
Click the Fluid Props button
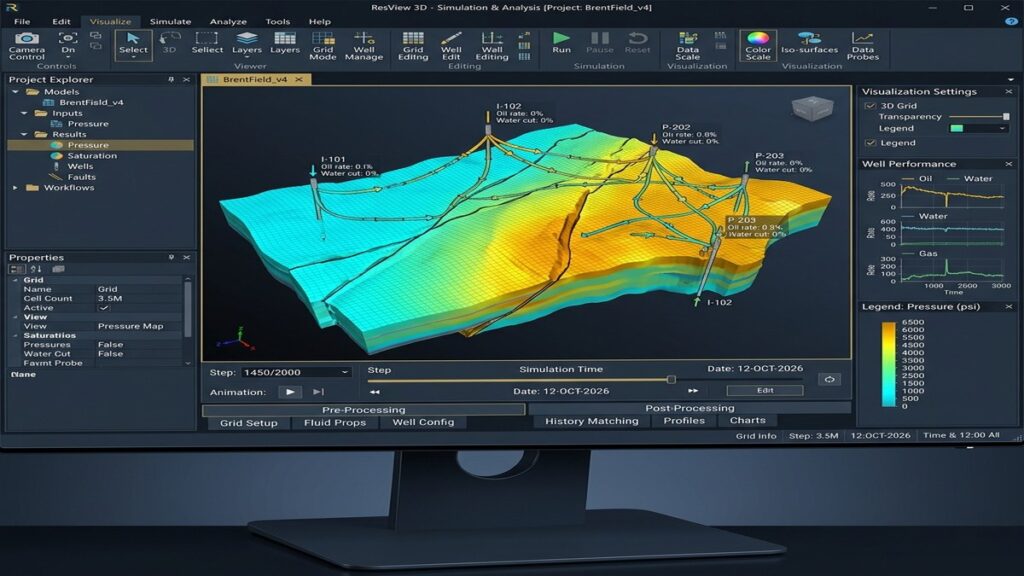(334, 423)
